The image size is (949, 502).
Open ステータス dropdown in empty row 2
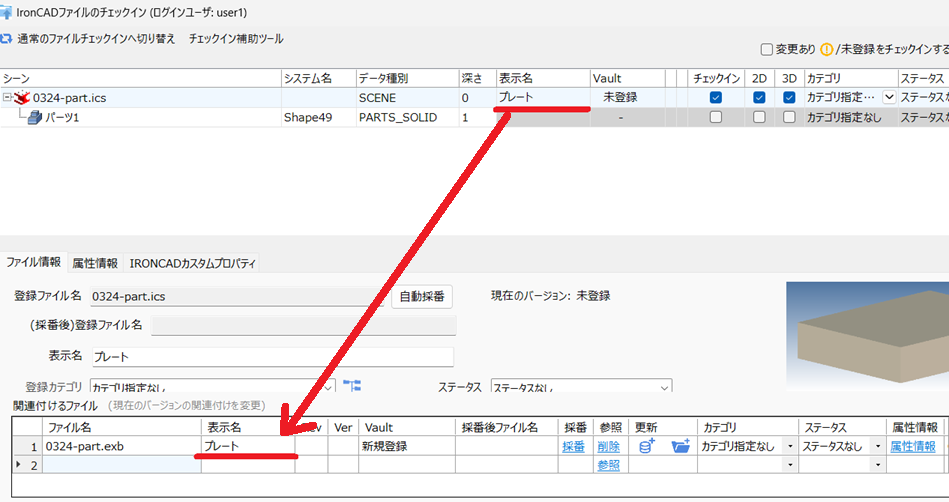click(x=878, y=465)
